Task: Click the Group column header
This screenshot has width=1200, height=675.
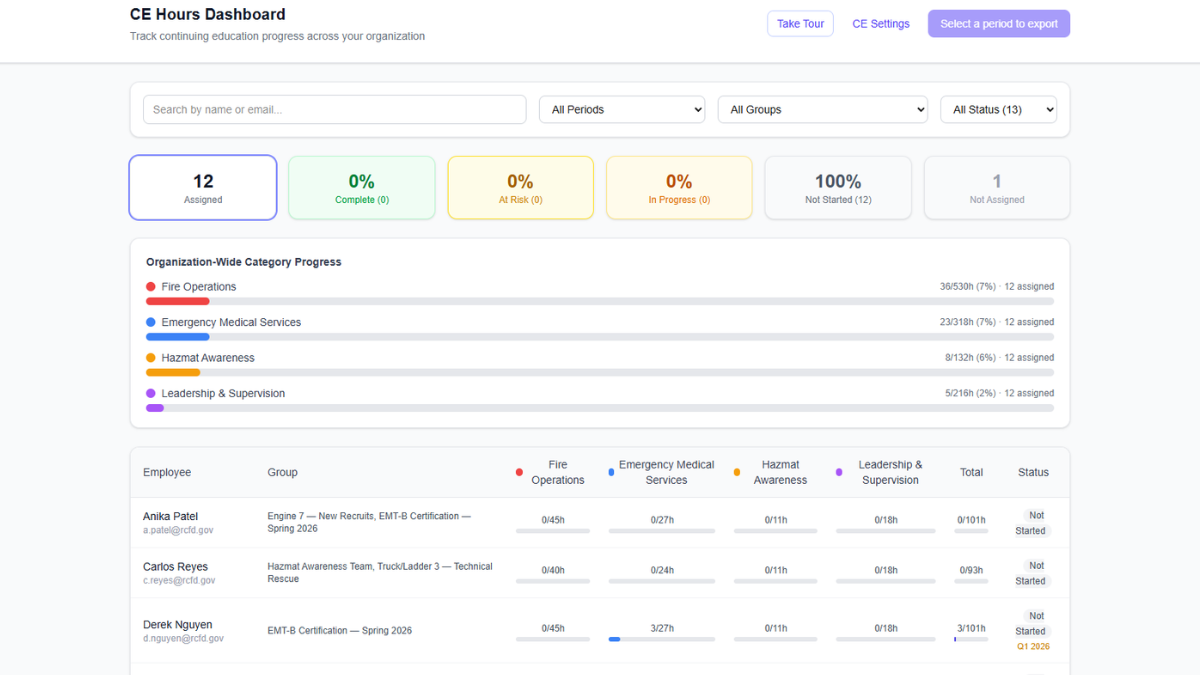Action: (x=282, y=472)
